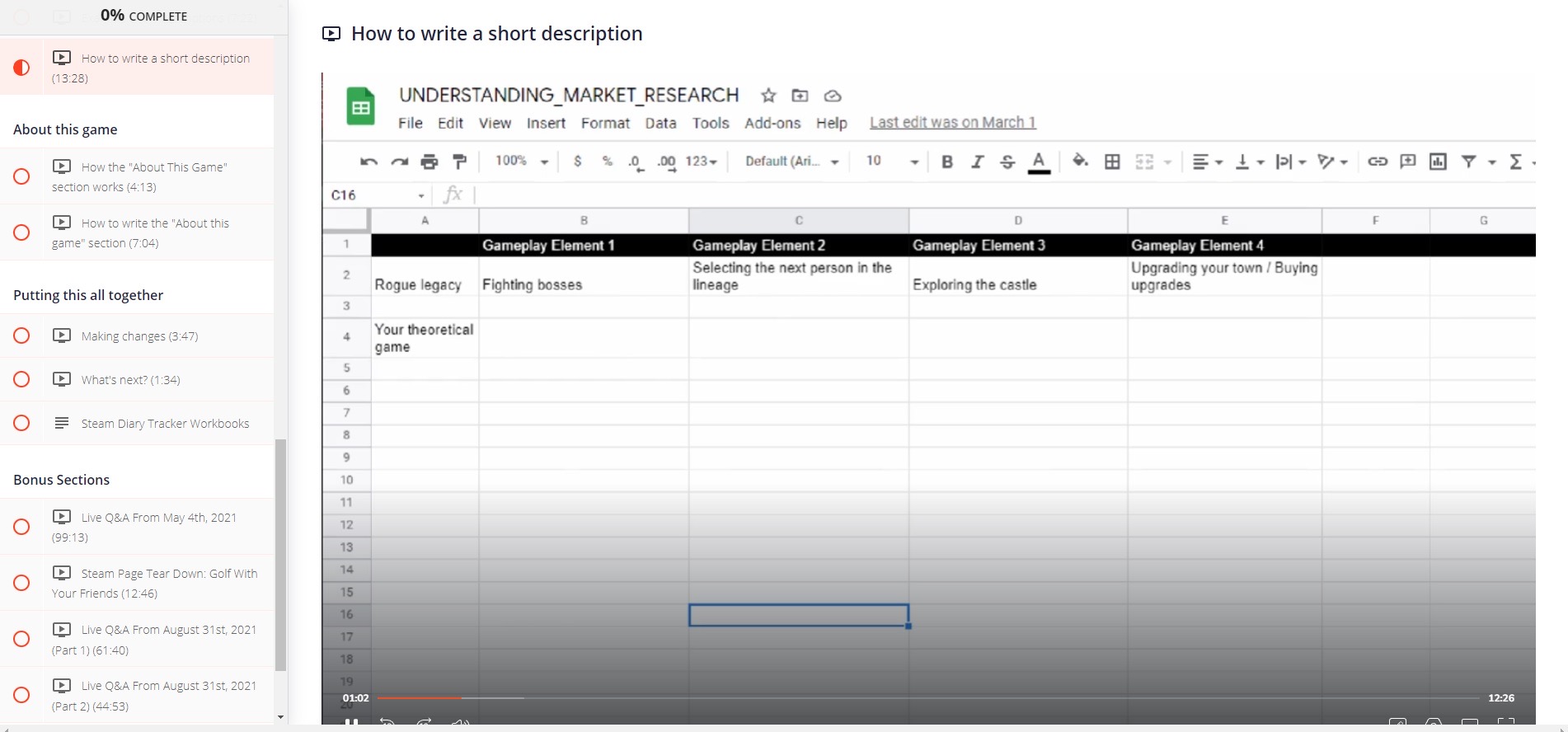Click the video progress bar
The width and height of the screenshot is (1568, 732).
824,697
